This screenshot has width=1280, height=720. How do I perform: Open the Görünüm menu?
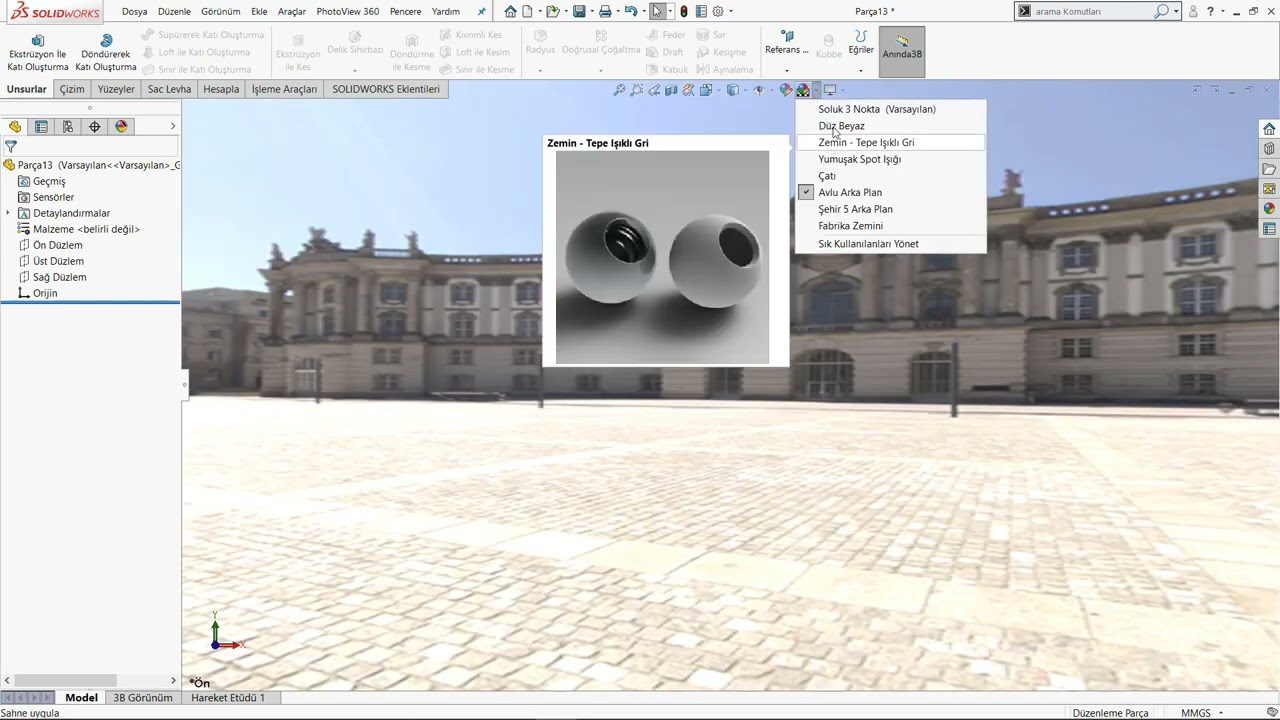(221, 12)
